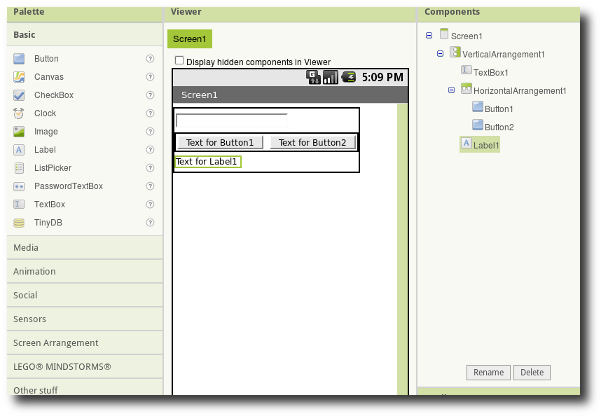
Task: Expand the Screen Arrangement palette category
Action: pyautogui.click(x=56, y=343)
